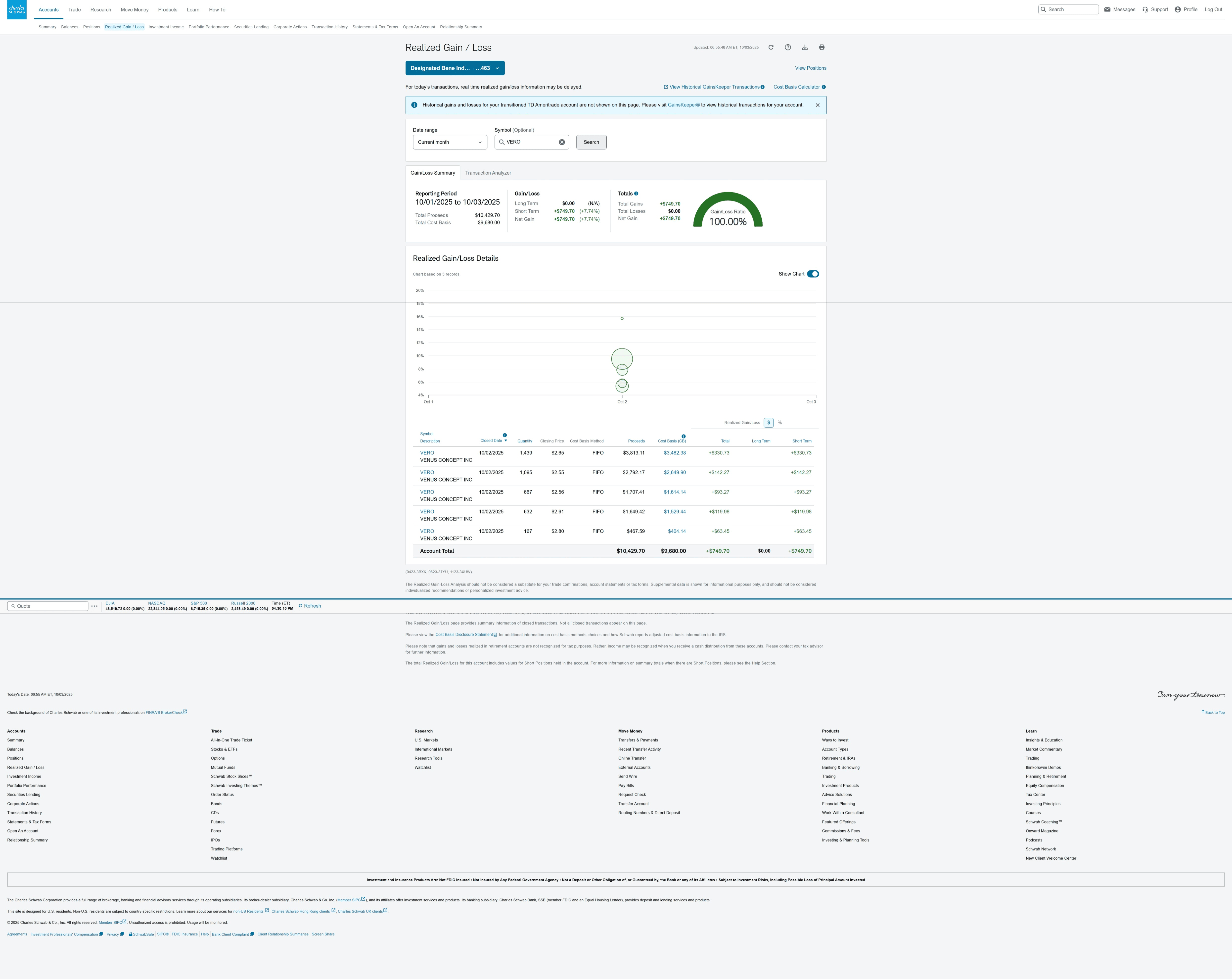Click the refresh icon beside updated timestamp
Image resolution: width=1232 pixels, height=979 pixels.
(x=771, y=48)
